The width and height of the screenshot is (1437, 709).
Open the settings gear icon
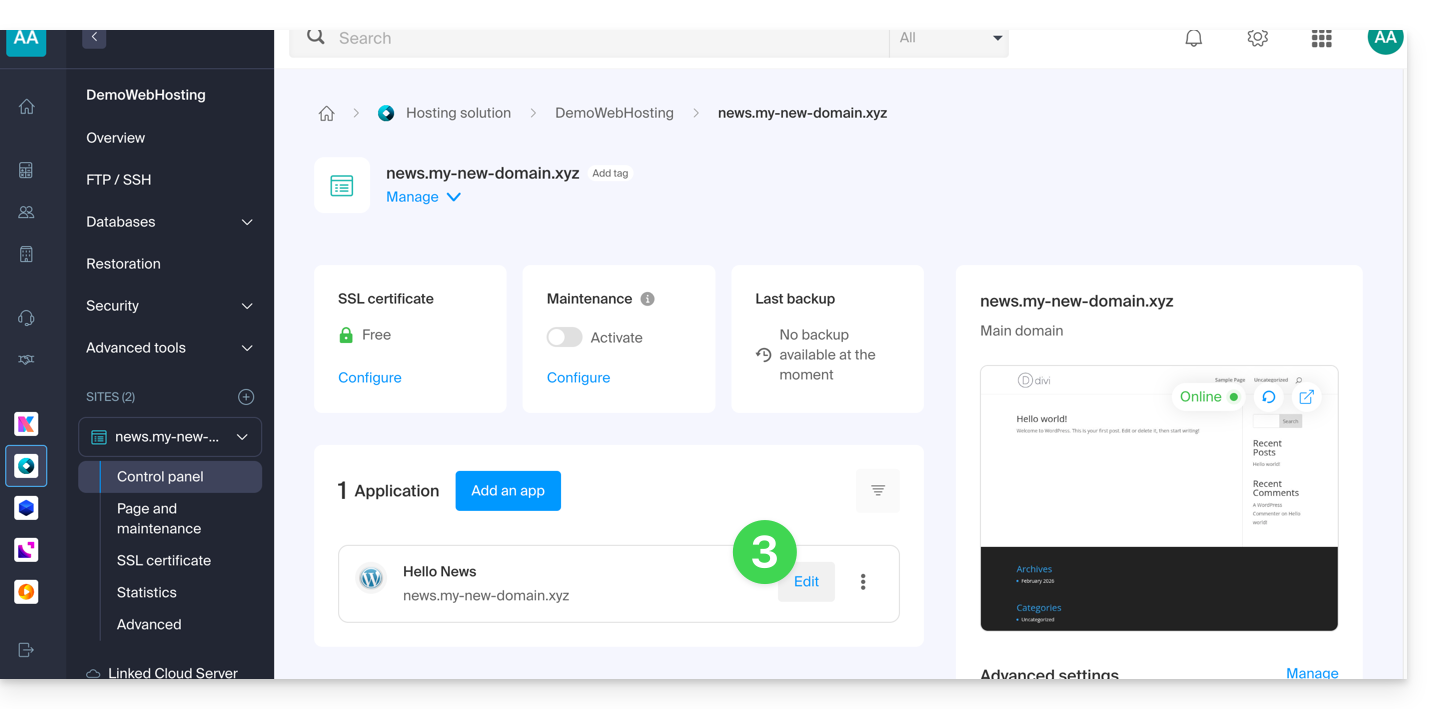pos(1257,39)
